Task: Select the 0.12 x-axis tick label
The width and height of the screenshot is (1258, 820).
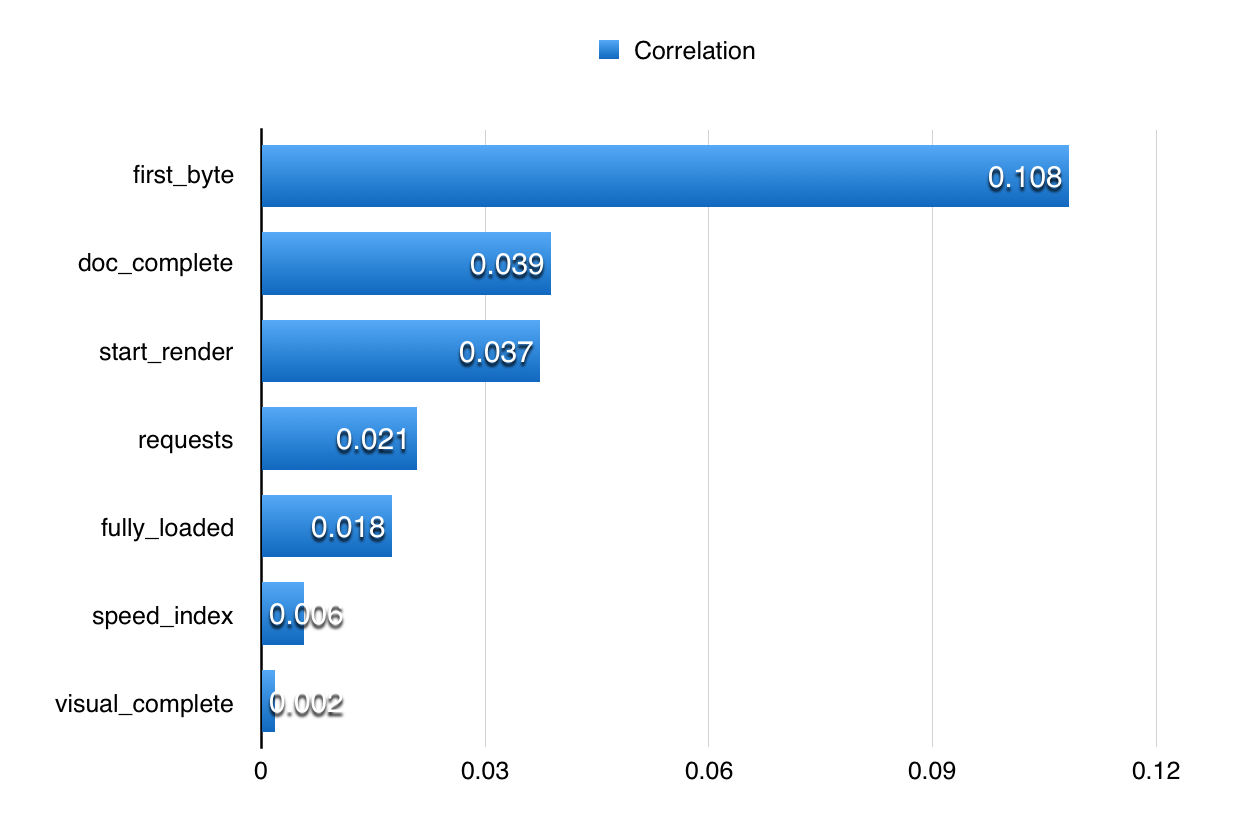Action: tap(1155, 772)
